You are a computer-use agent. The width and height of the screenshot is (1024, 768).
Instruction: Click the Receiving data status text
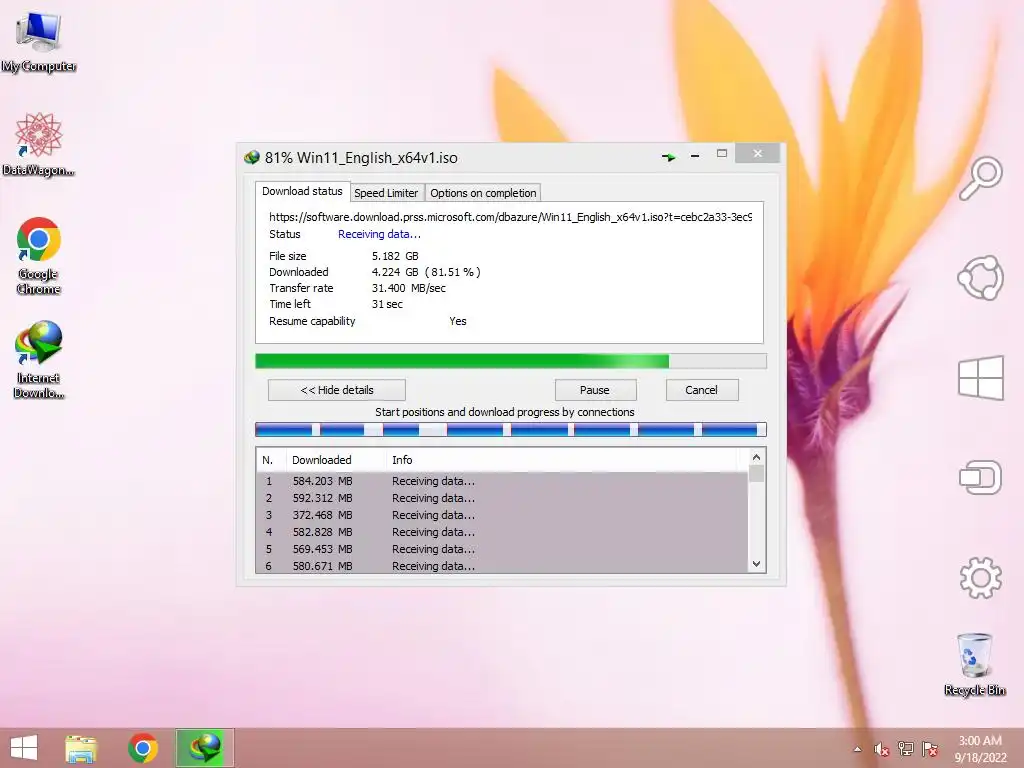[379, 234]
